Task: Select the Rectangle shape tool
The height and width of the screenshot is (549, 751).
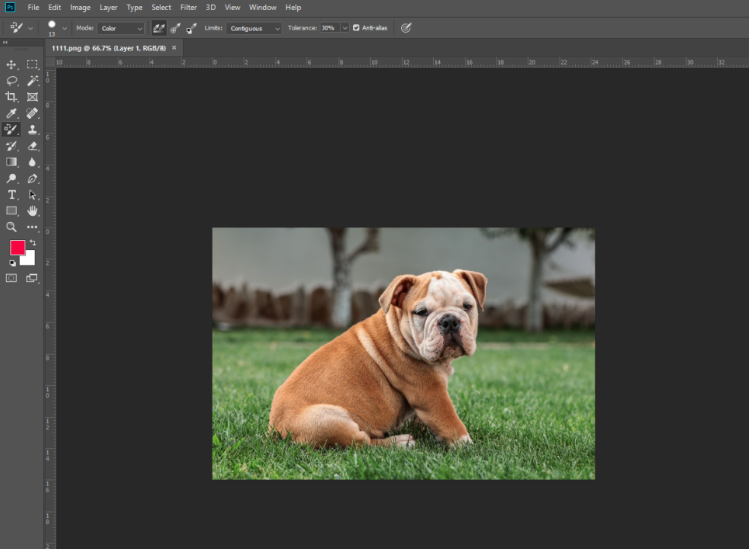Action: tap(11, 211)
